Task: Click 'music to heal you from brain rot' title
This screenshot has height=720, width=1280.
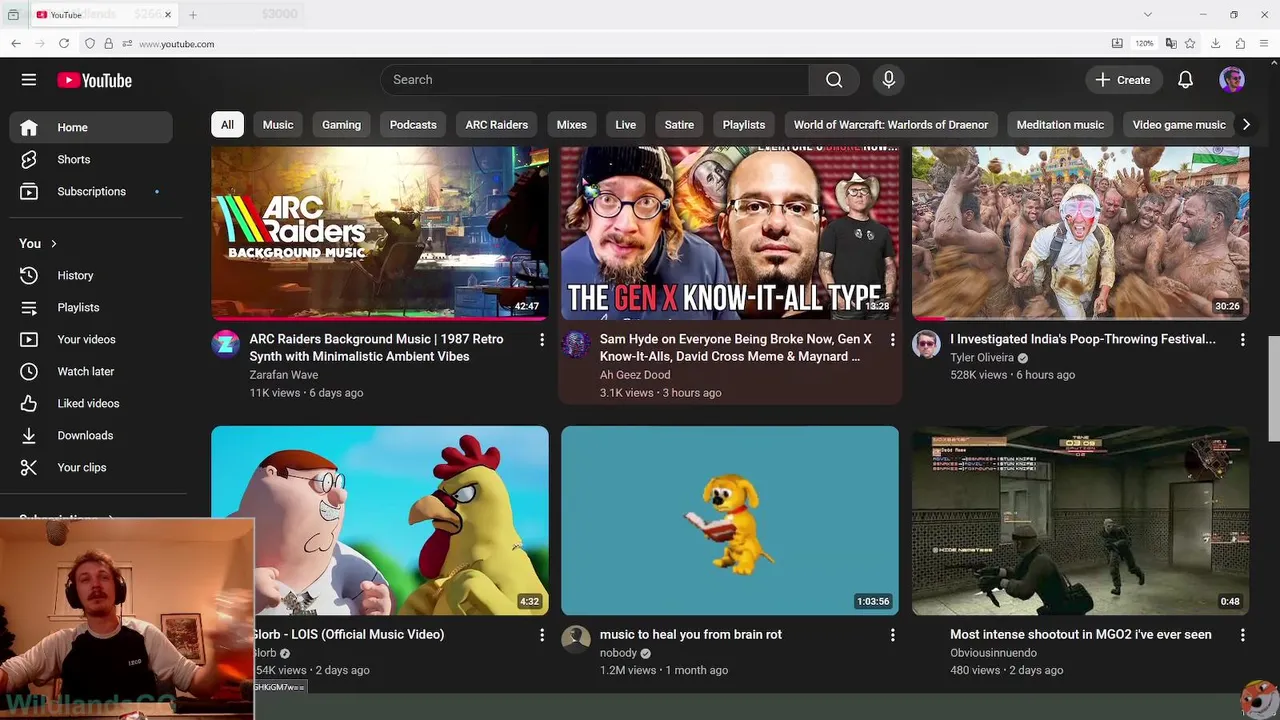Action: (691, 634)
